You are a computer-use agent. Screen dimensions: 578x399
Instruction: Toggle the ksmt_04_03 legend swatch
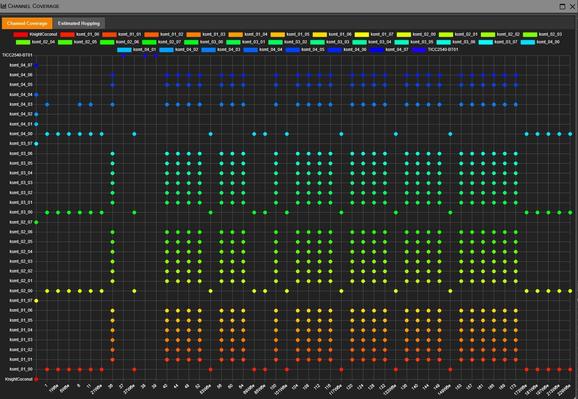208,49
